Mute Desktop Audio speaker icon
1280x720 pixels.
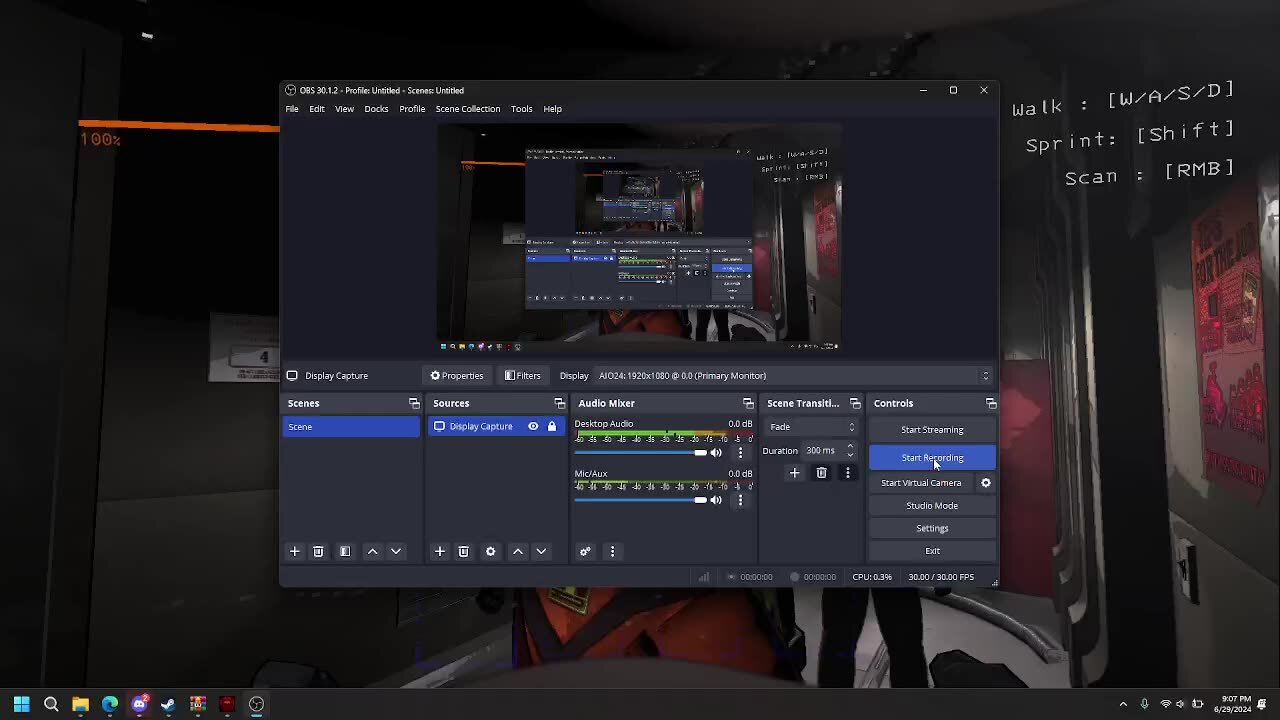pyautogui.click(x=716, y=452)
